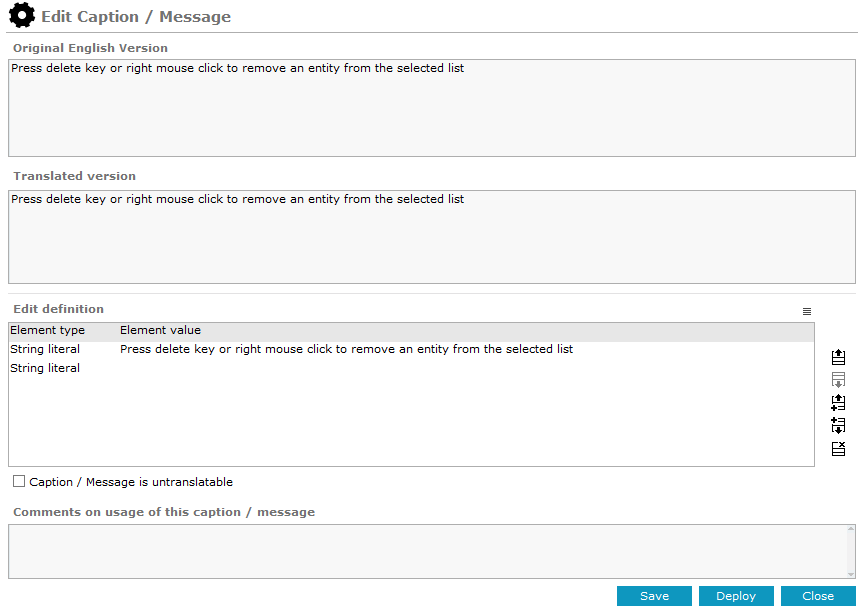Insert a new row below icon

point(838,425)
